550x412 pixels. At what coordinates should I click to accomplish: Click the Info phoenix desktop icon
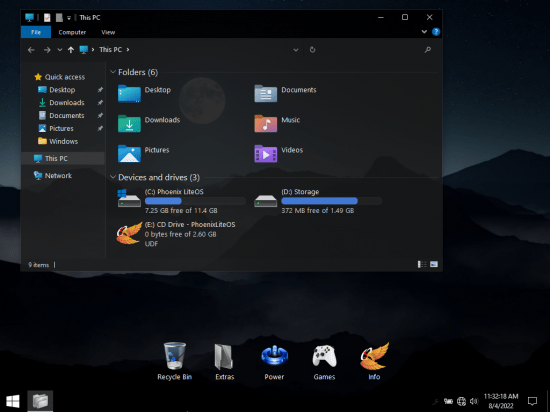click(x=374, y=356)
